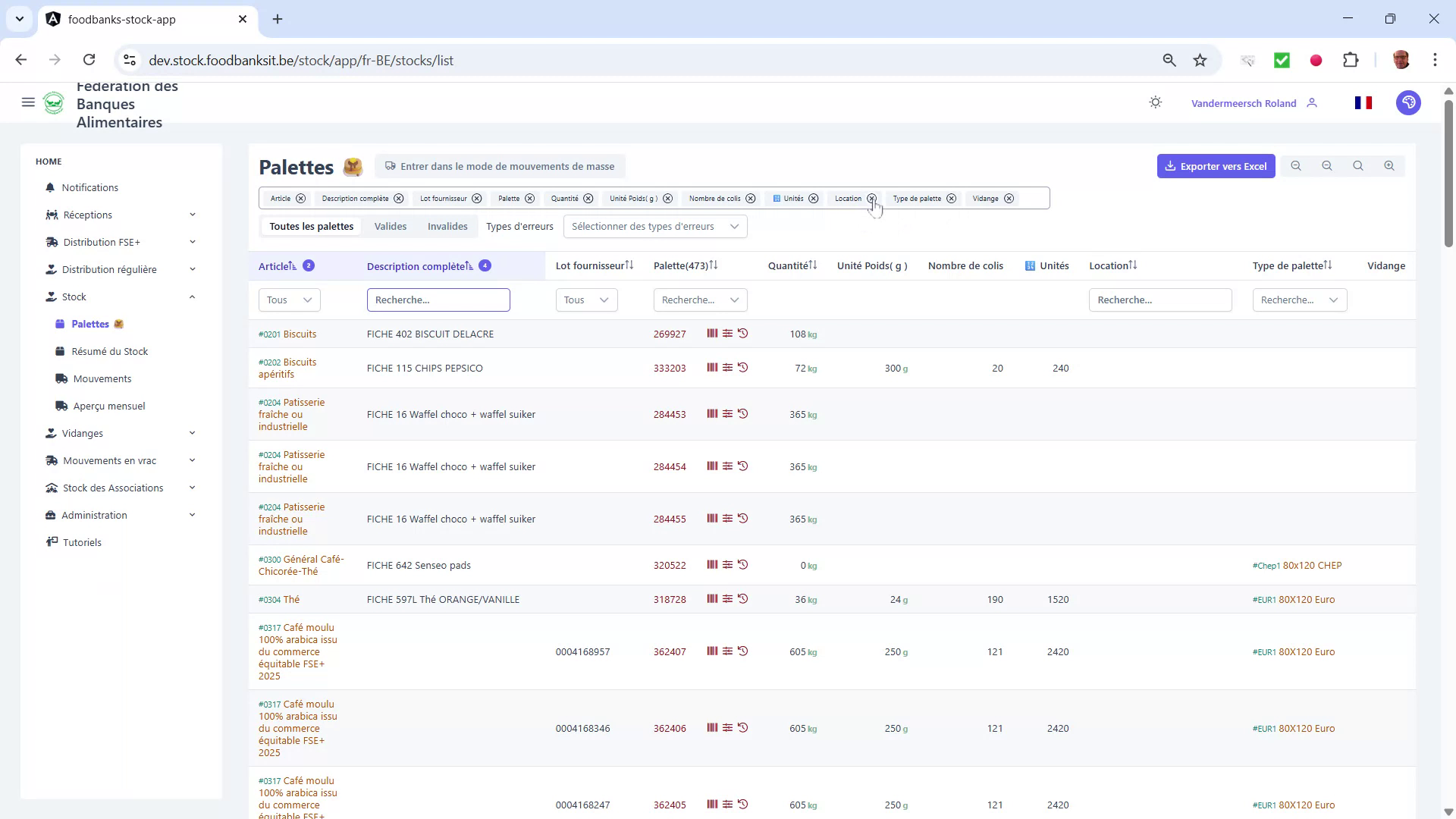The height and width of the screenshot is (819, 1456).
Task: Click the Exporter vers Excel button
Action: [x=1216, y=165]
